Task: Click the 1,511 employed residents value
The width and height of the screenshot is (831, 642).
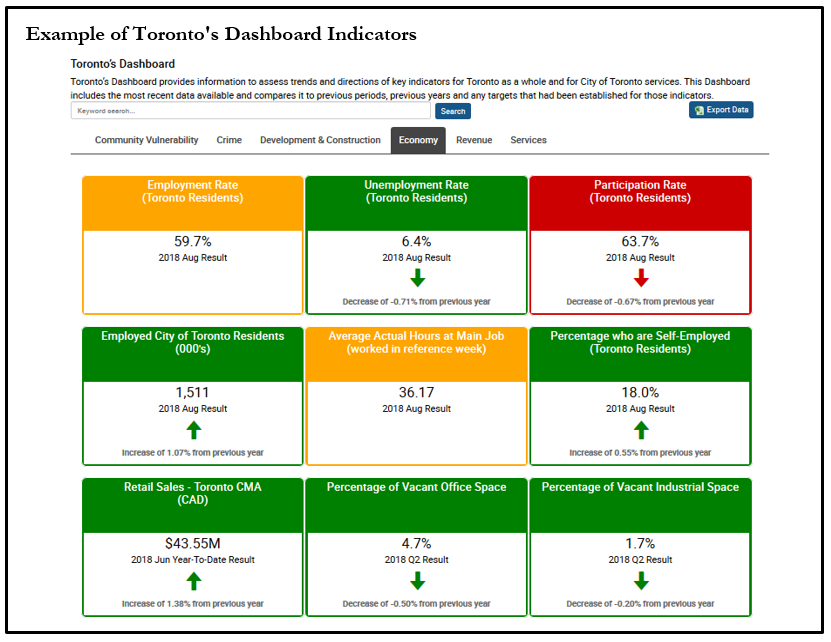Action: [193, 393]
